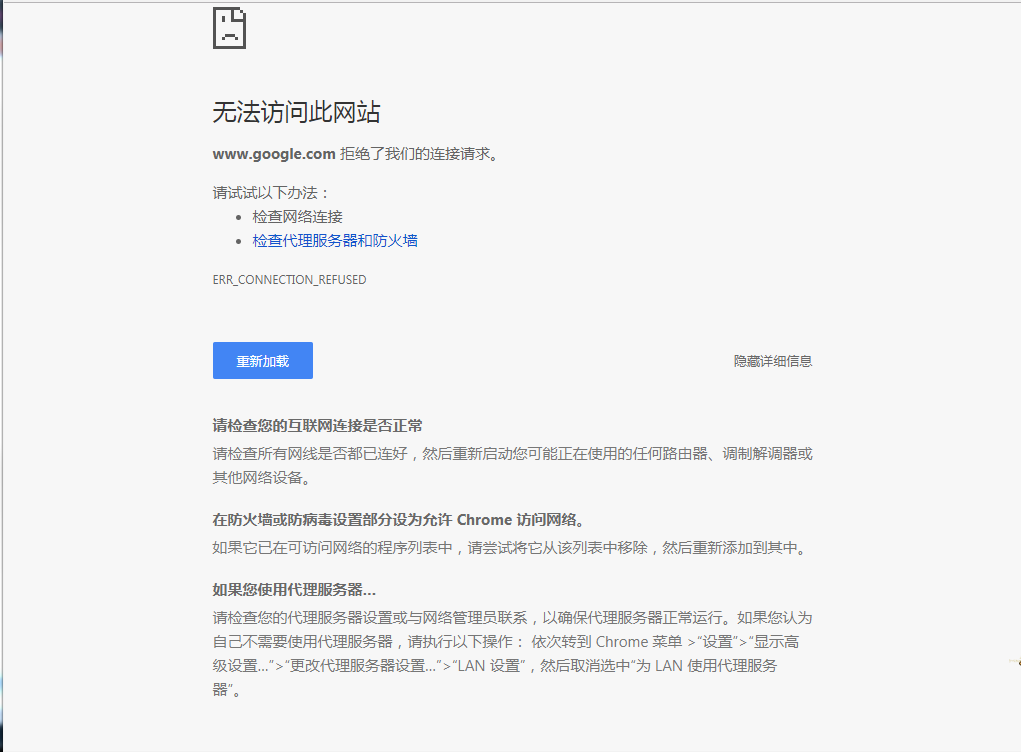This screenshot has width=1021, height=752.
Task: Click the sad page error icon
Action: (x=229, y=28)
